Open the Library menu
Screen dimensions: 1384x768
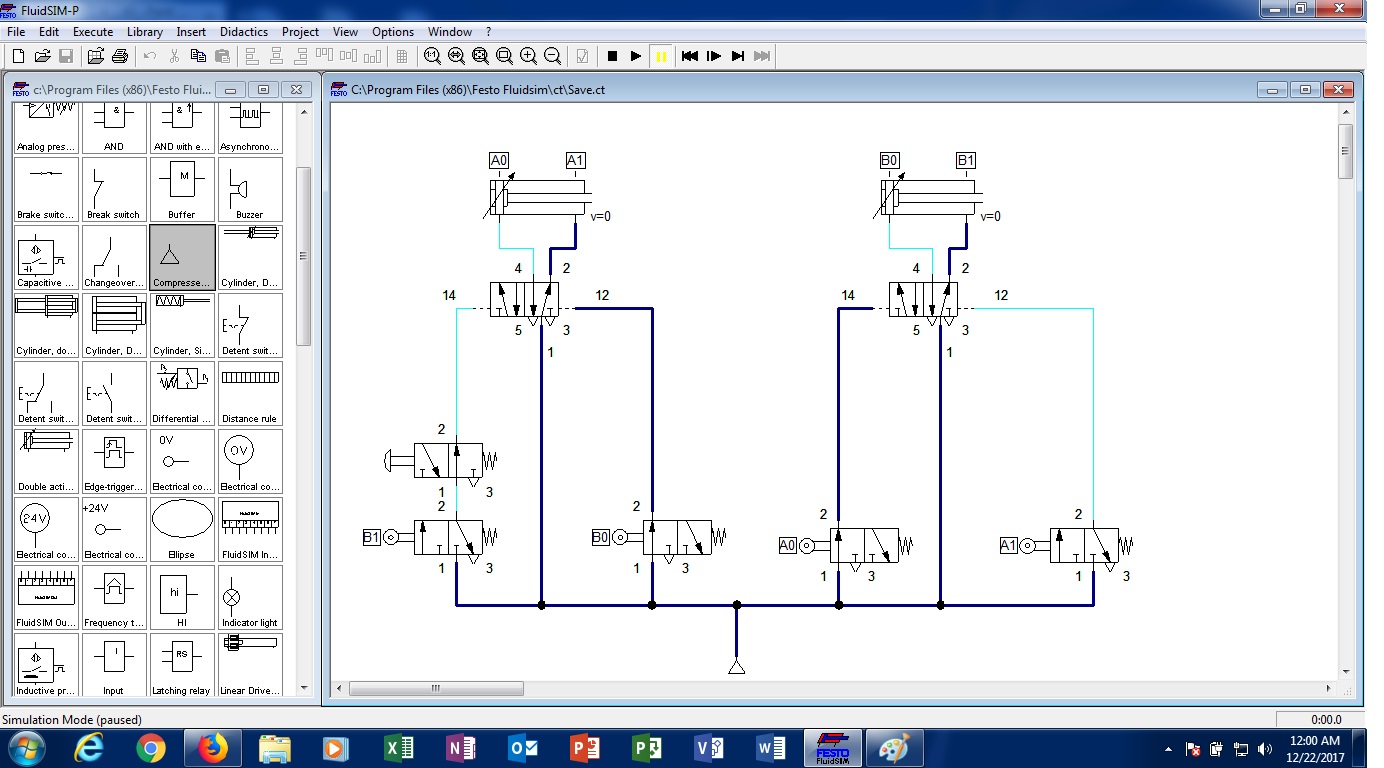[145, 32]
